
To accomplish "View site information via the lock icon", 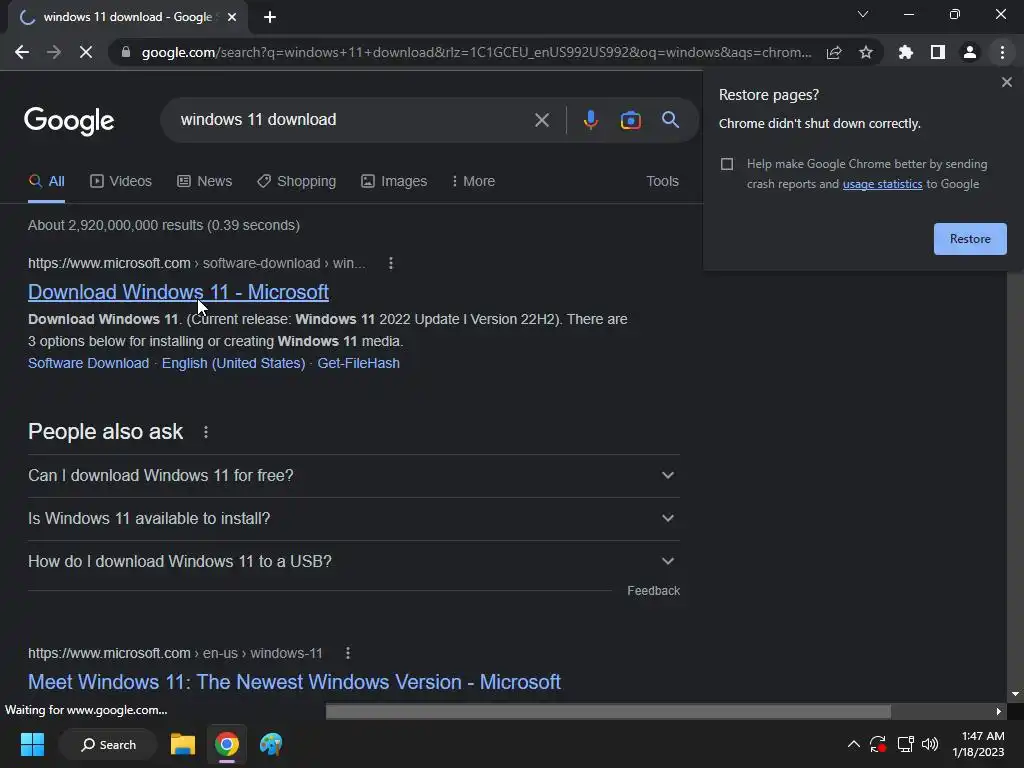I will pyautogui.click(x=126, y=52).
